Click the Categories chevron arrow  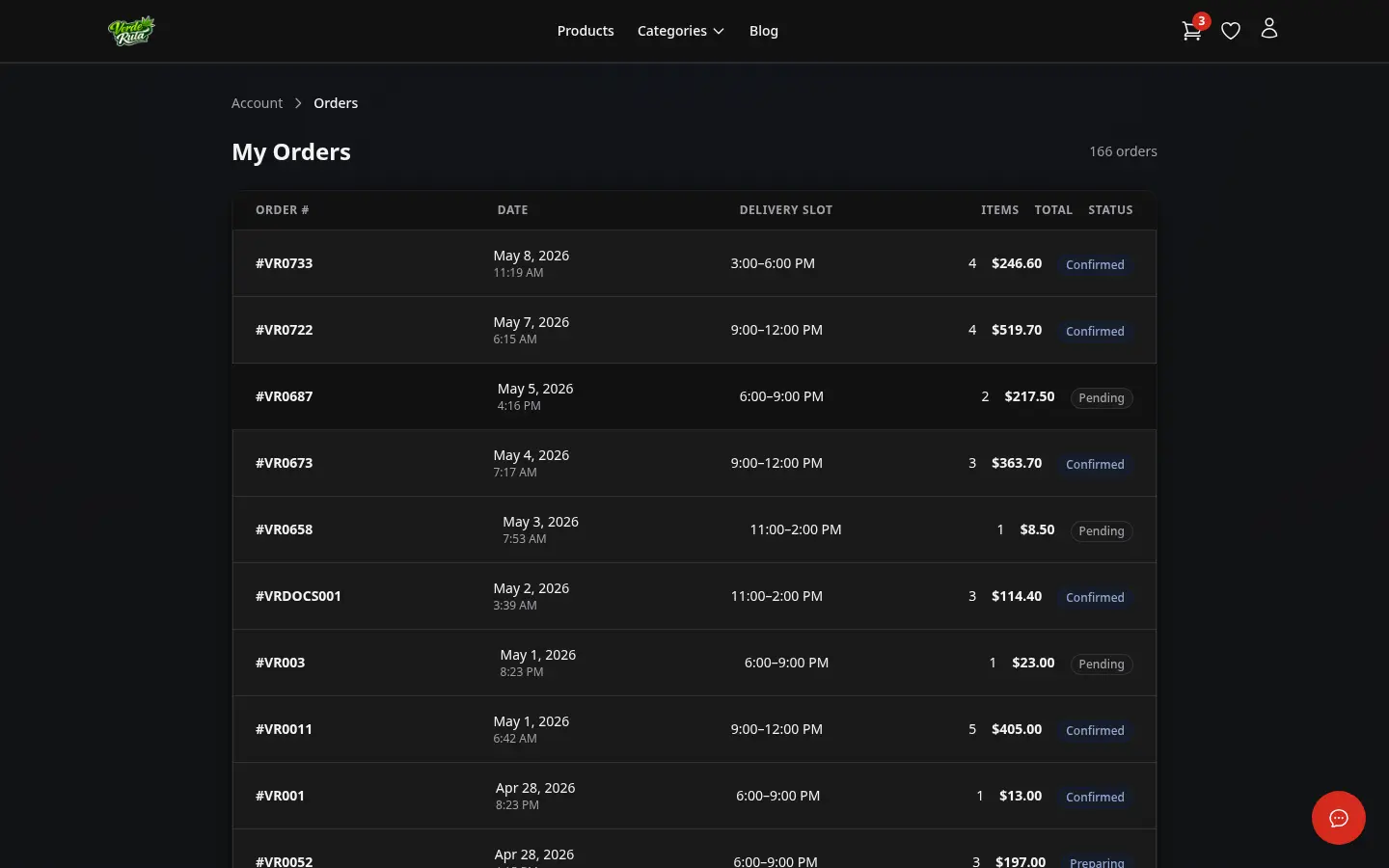coord(719,31)
